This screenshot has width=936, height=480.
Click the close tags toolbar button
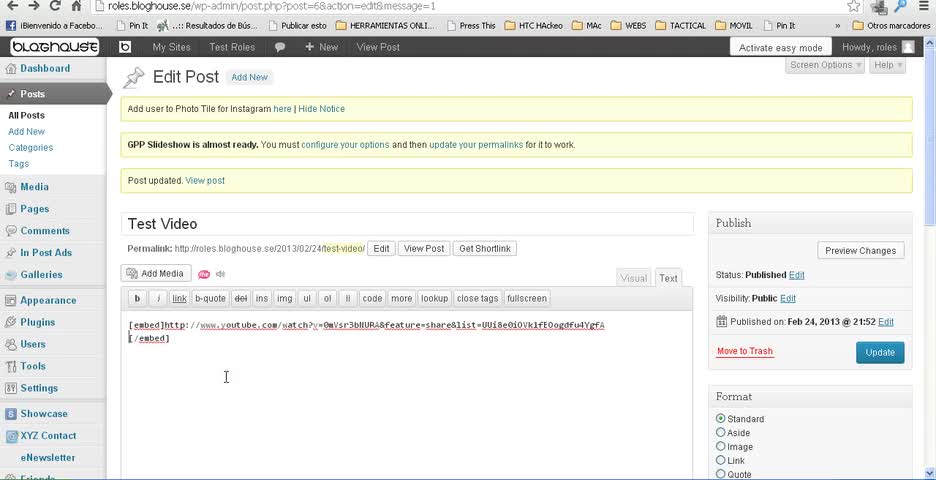click(477, 298)
